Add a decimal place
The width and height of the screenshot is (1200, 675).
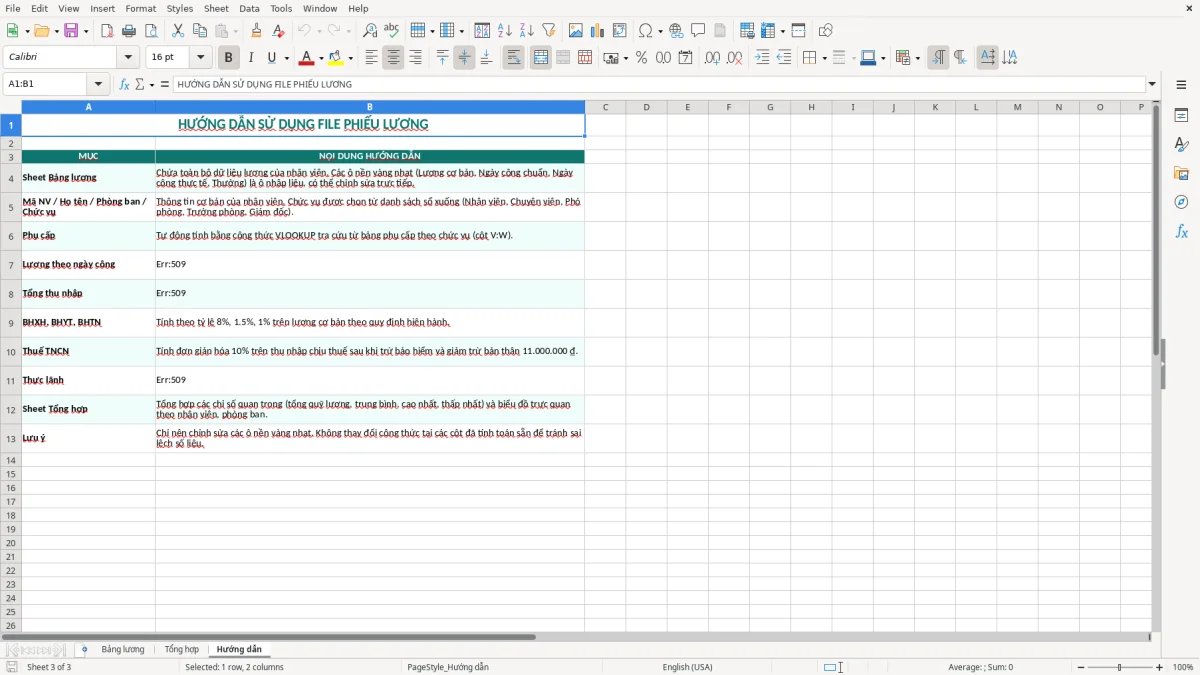713,58
